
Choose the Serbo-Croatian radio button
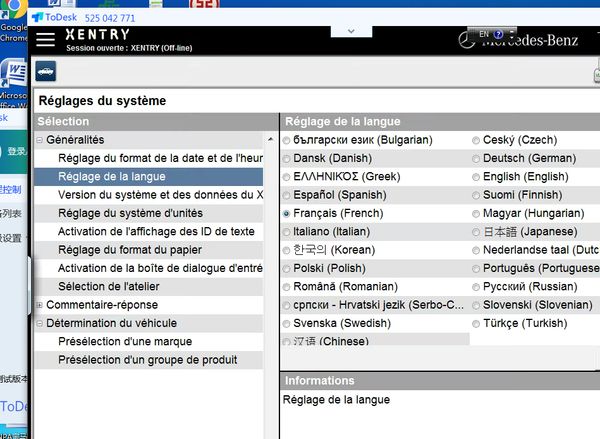(x=286, y=305)
